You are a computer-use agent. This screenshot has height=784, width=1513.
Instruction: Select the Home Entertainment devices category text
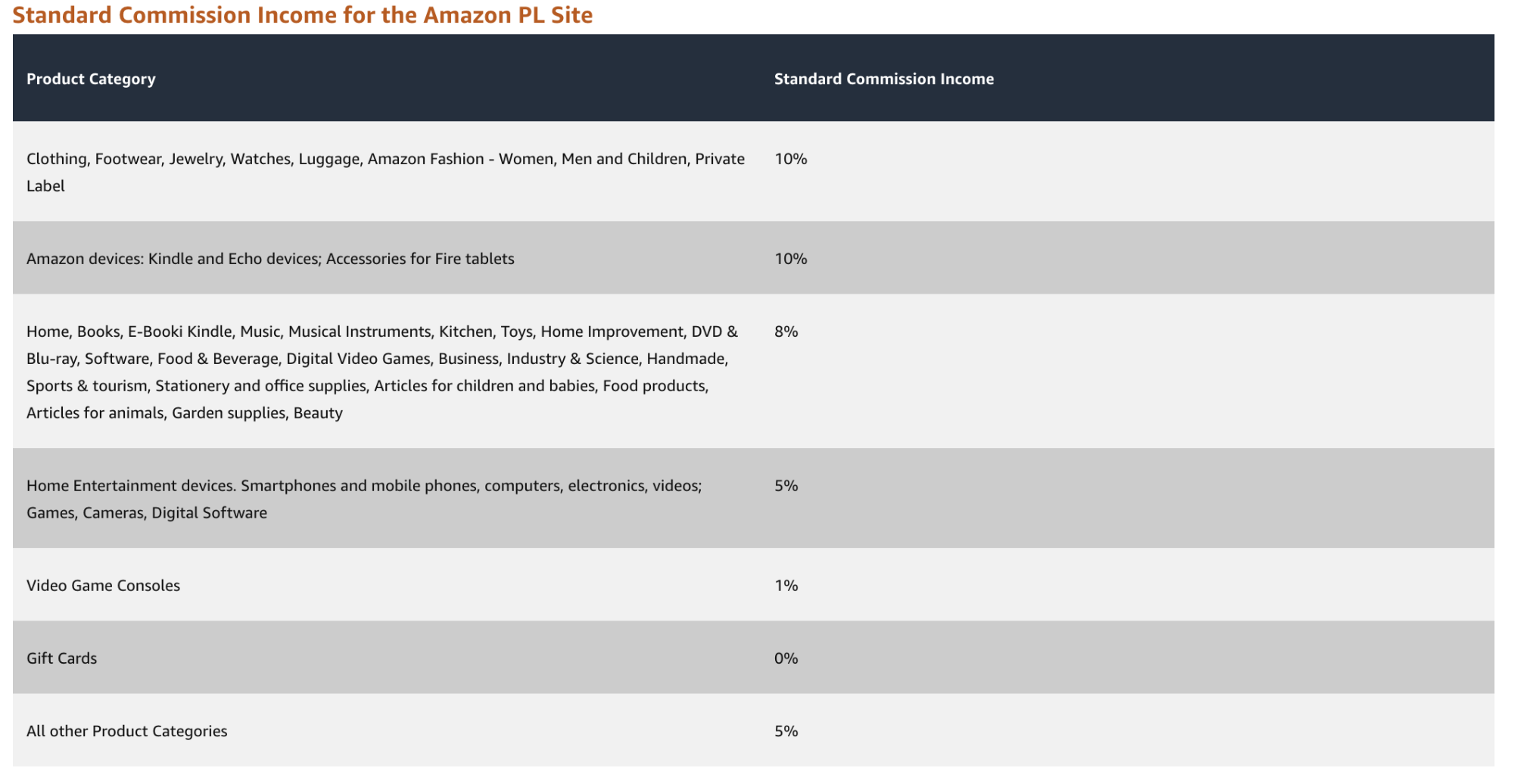point(364,486)
